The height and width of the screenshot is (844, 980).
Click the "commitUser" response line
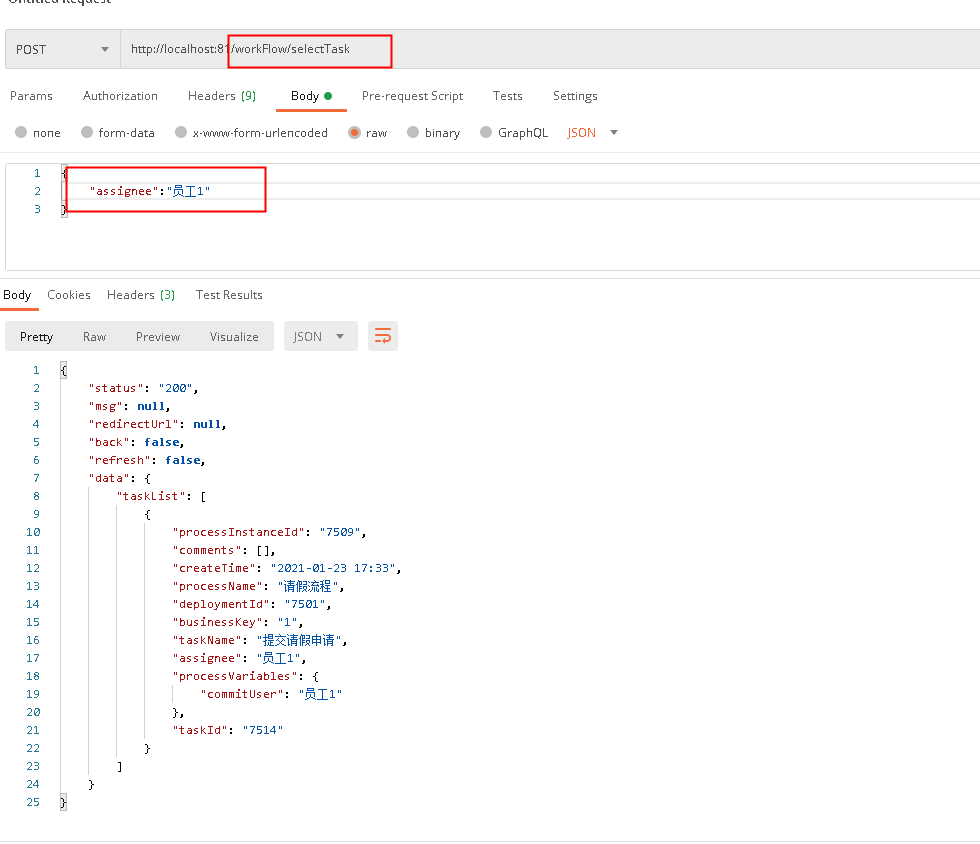[x=271, y=694]
